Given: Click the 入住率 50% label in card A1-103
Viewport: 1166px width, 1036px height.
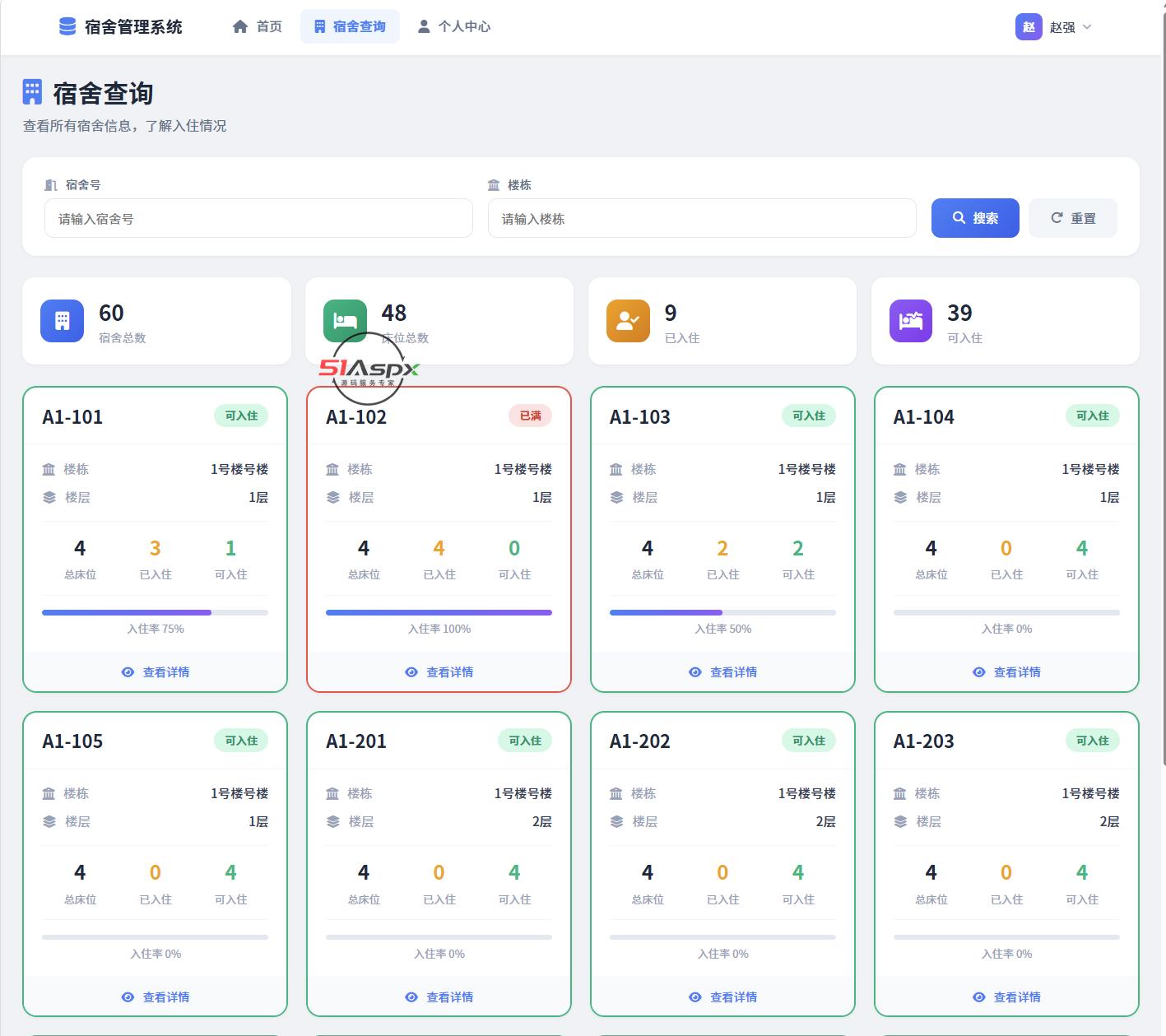Looking at the screenshot, I should click(723, 629).
